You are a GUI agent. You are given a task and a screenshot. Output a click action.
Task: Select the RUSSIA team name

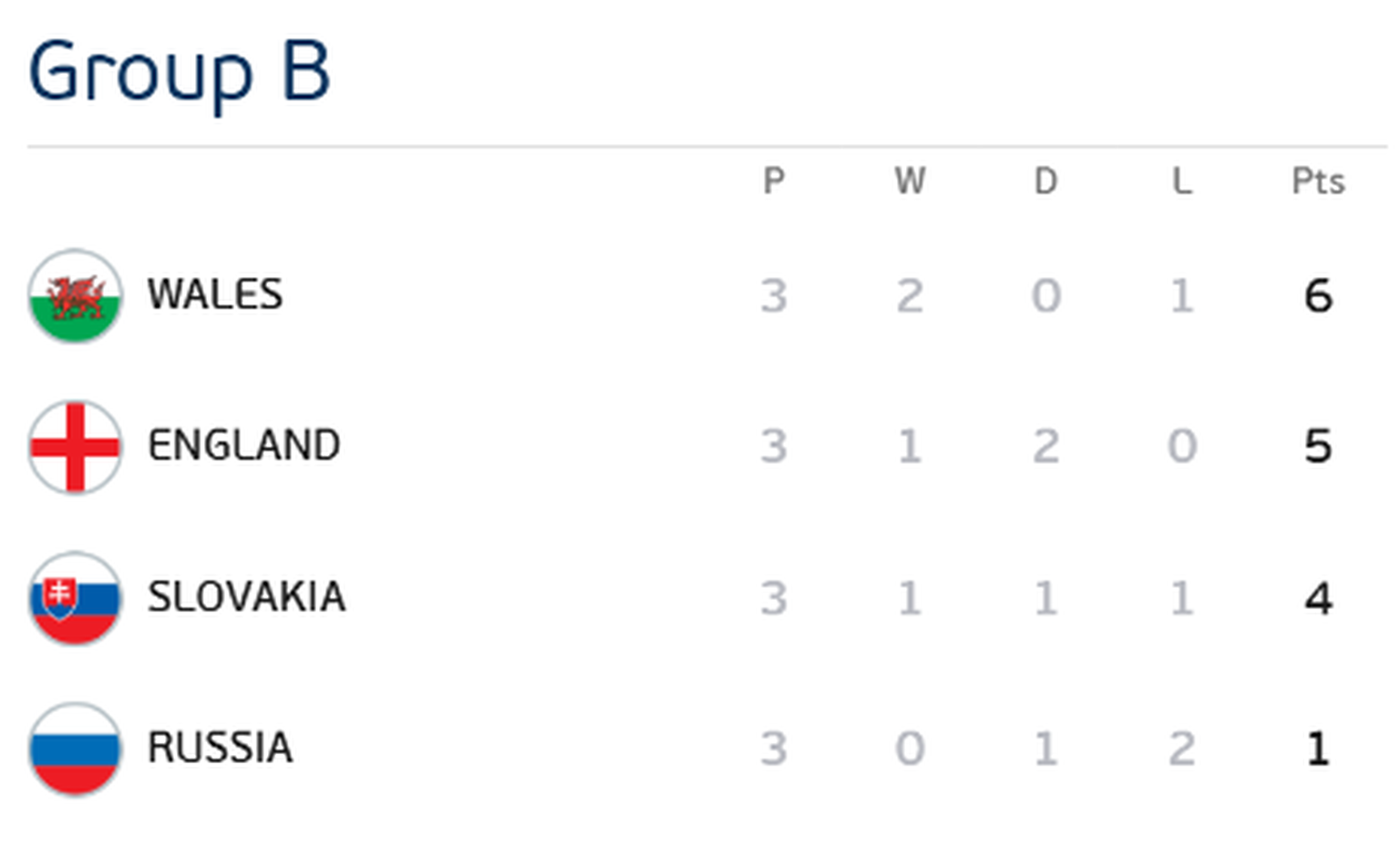[x=220, y=748]
